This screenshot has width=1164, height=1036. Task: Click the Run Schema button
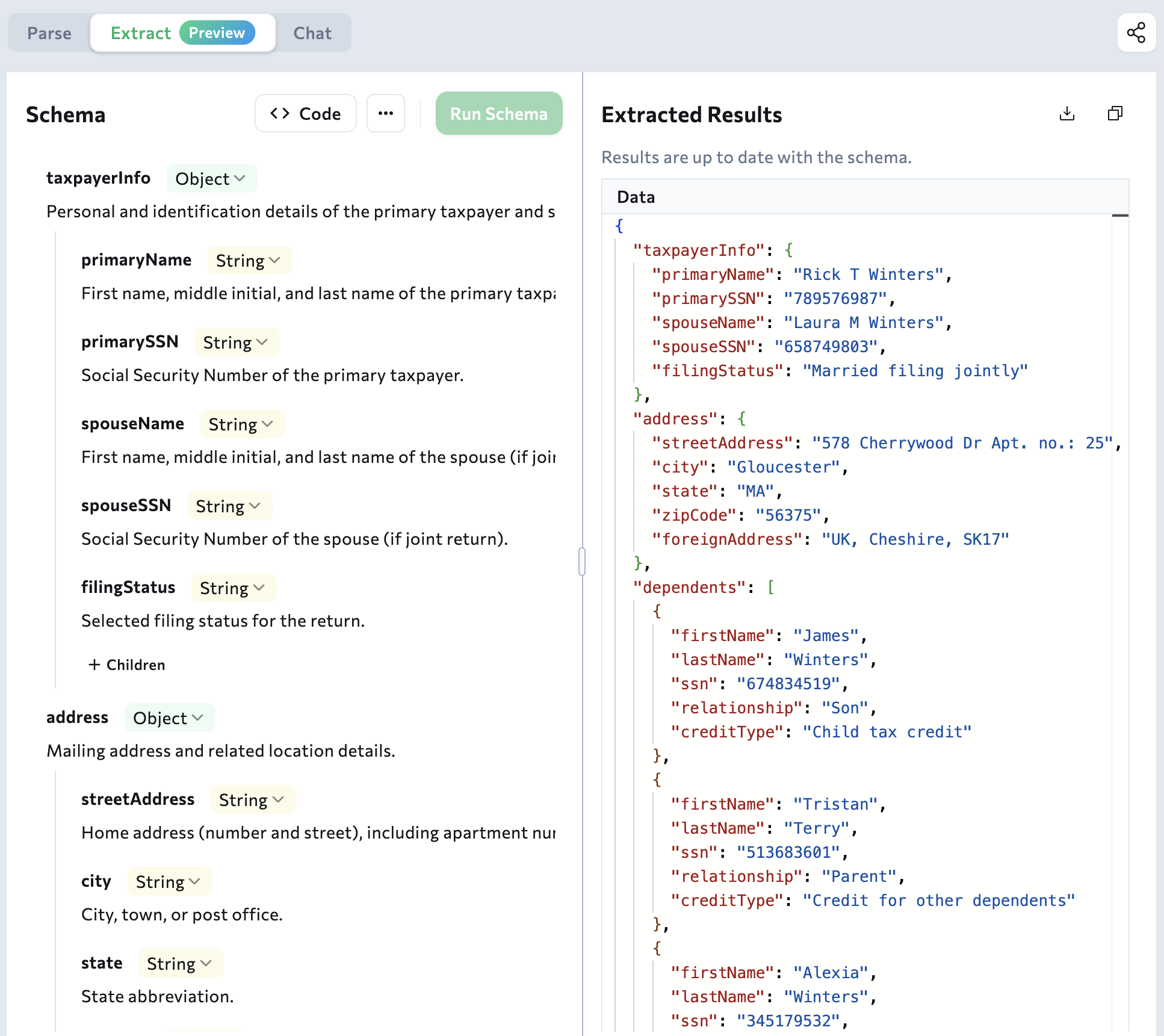(x=498, y=113)
